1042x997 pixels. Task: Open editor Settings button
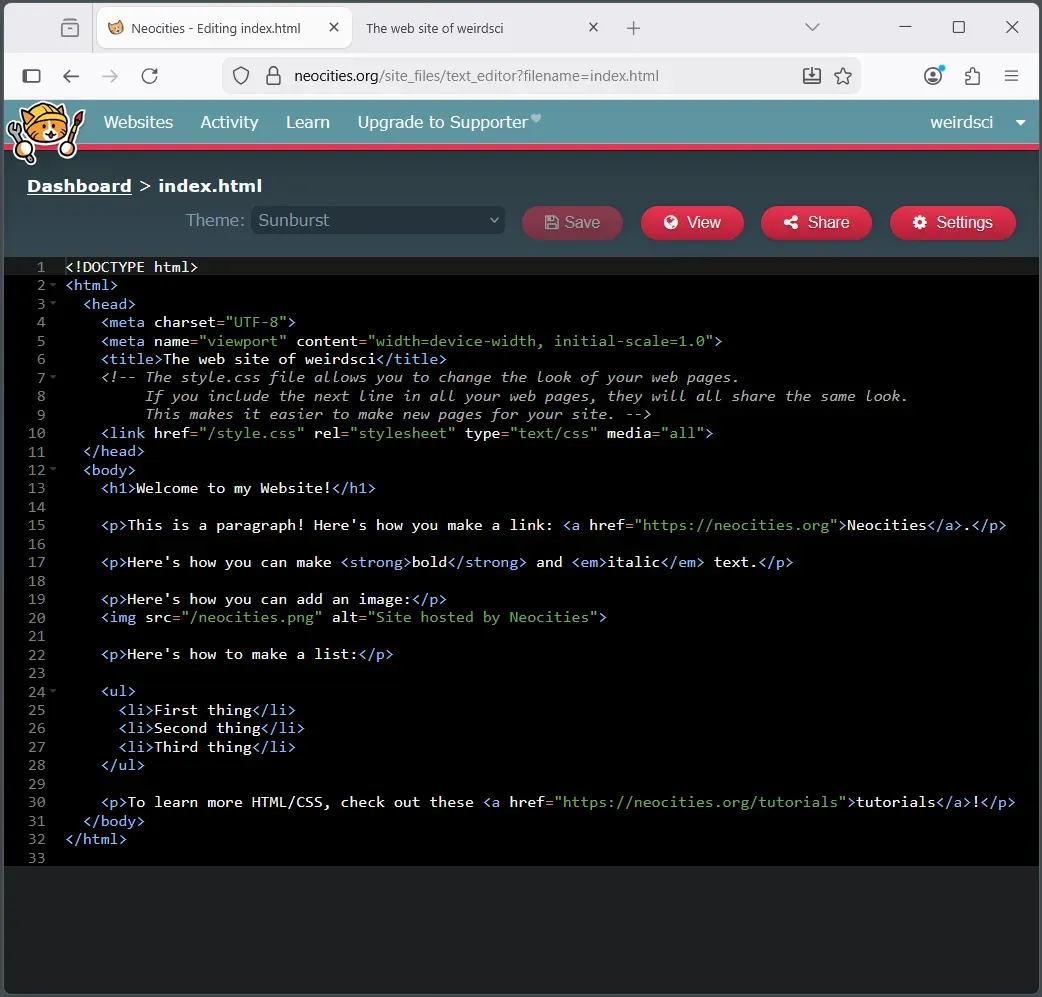click(x=952, y=222)
